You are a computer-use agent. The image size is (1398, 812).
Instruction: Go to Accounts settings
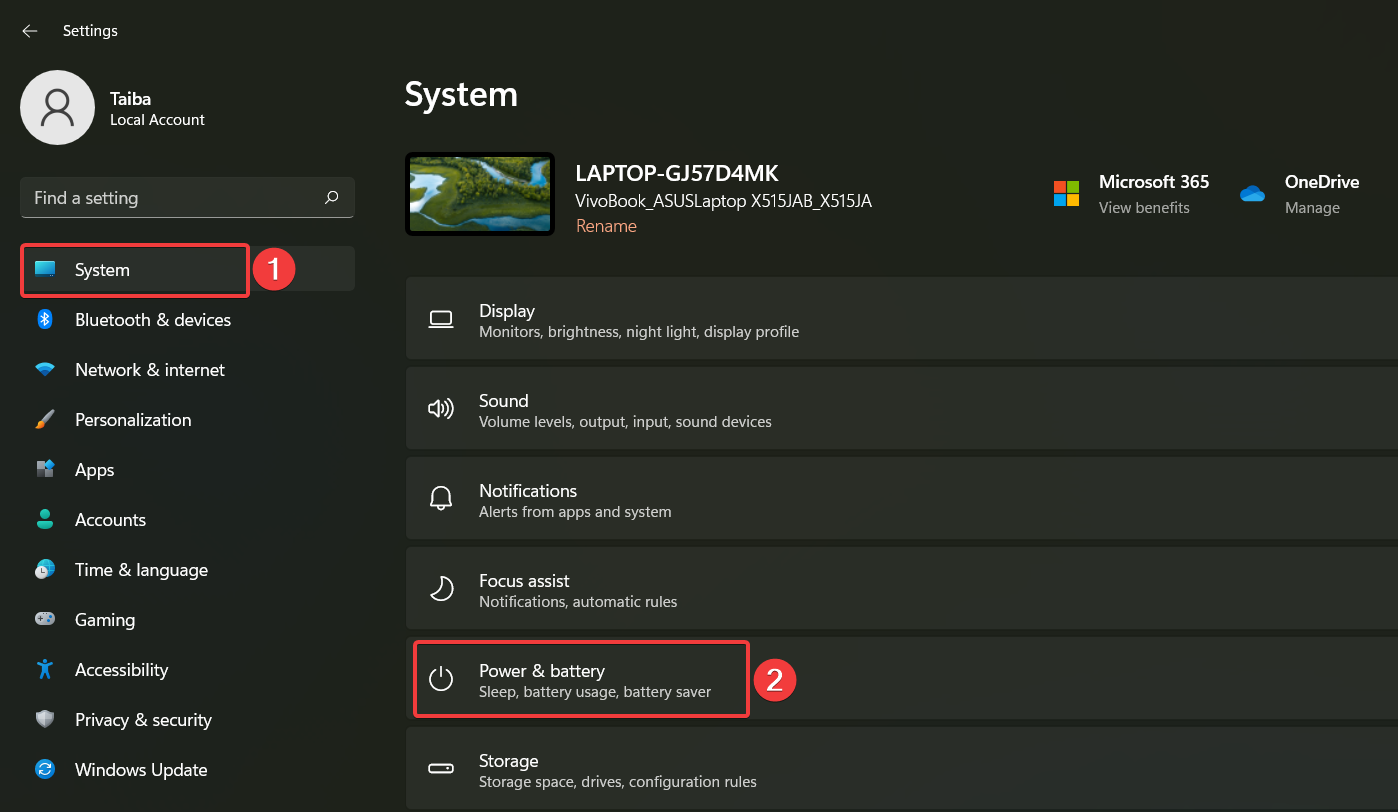tap(110, 520)
